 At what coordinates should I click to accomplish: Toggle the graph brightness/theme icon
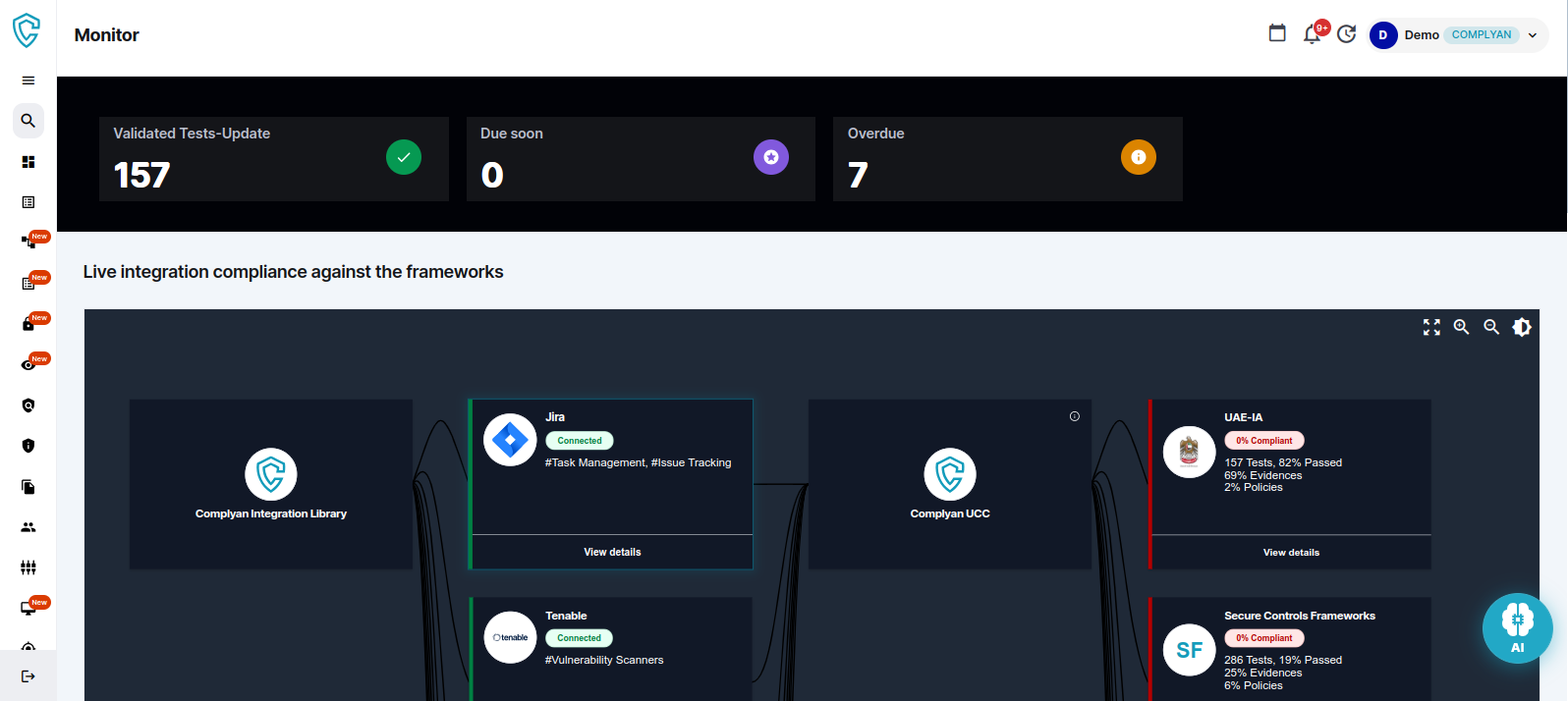1522,327
